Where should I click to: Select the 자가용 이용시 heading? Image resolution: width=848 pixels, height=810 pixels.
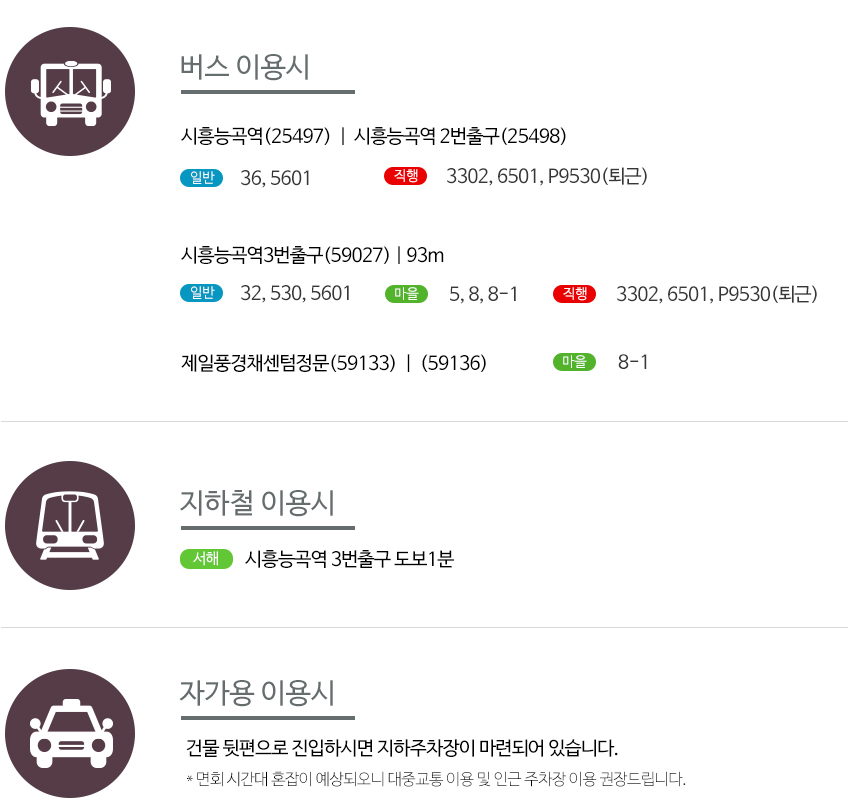click(x=257, y=693)
